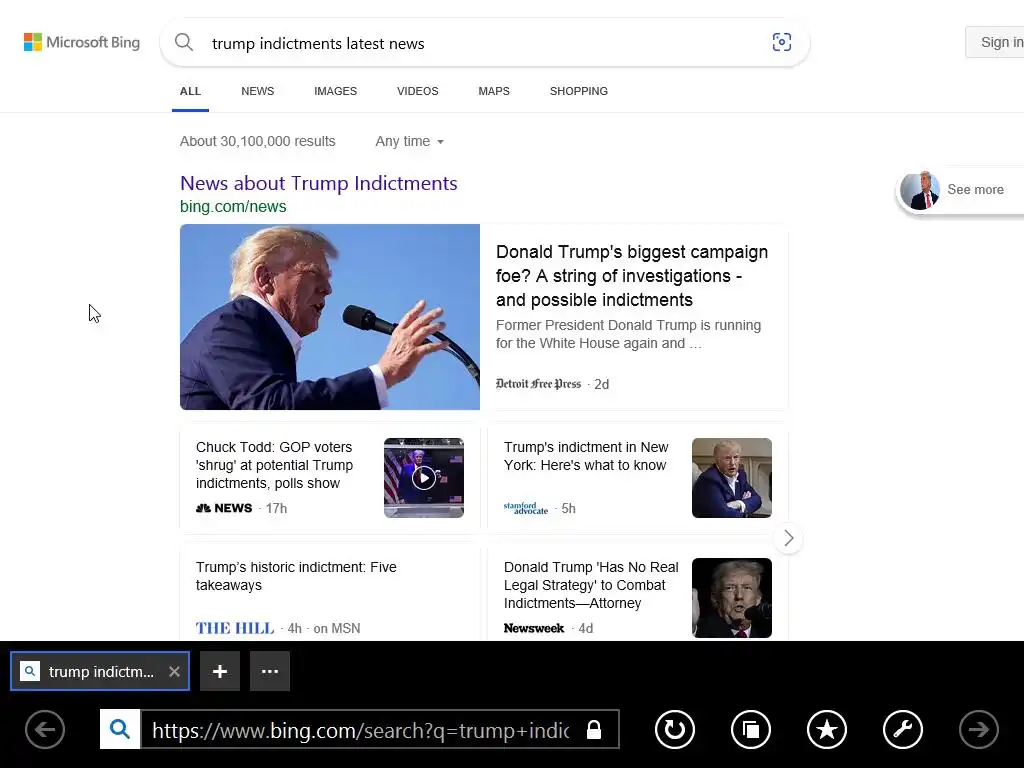1024x768 pixels.
Task: Click into the Bing search query field
Action: [483, 43]
